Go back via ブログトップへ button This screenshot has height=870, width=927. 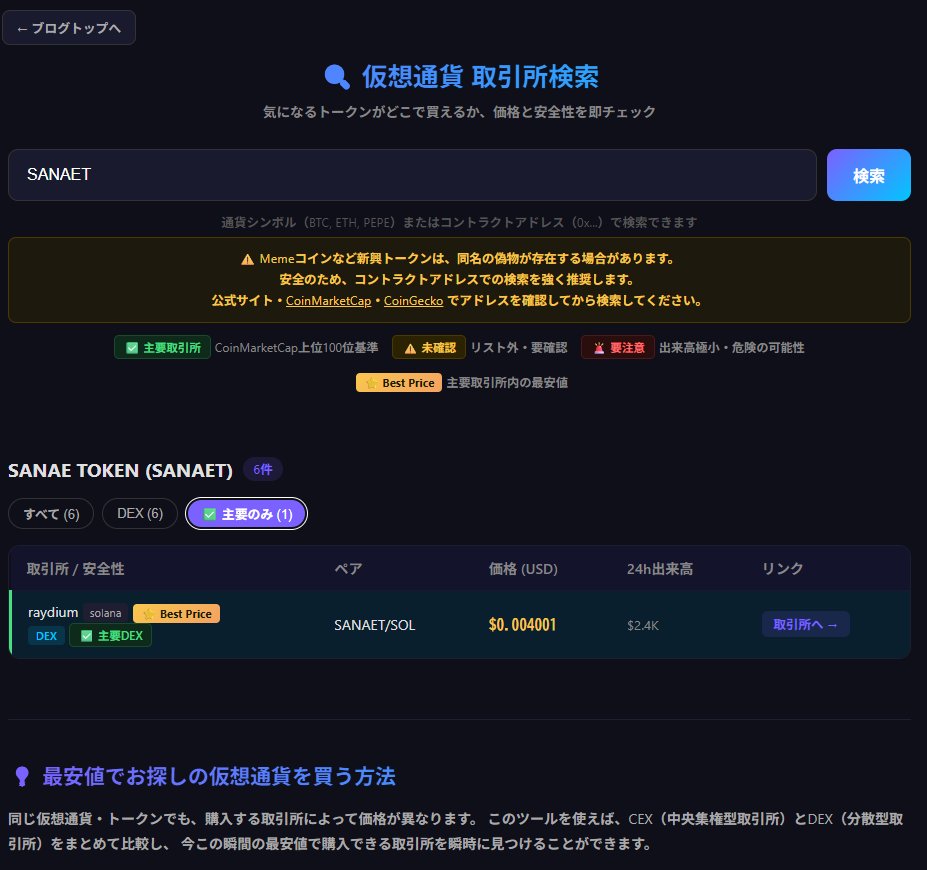coord(69,28)
